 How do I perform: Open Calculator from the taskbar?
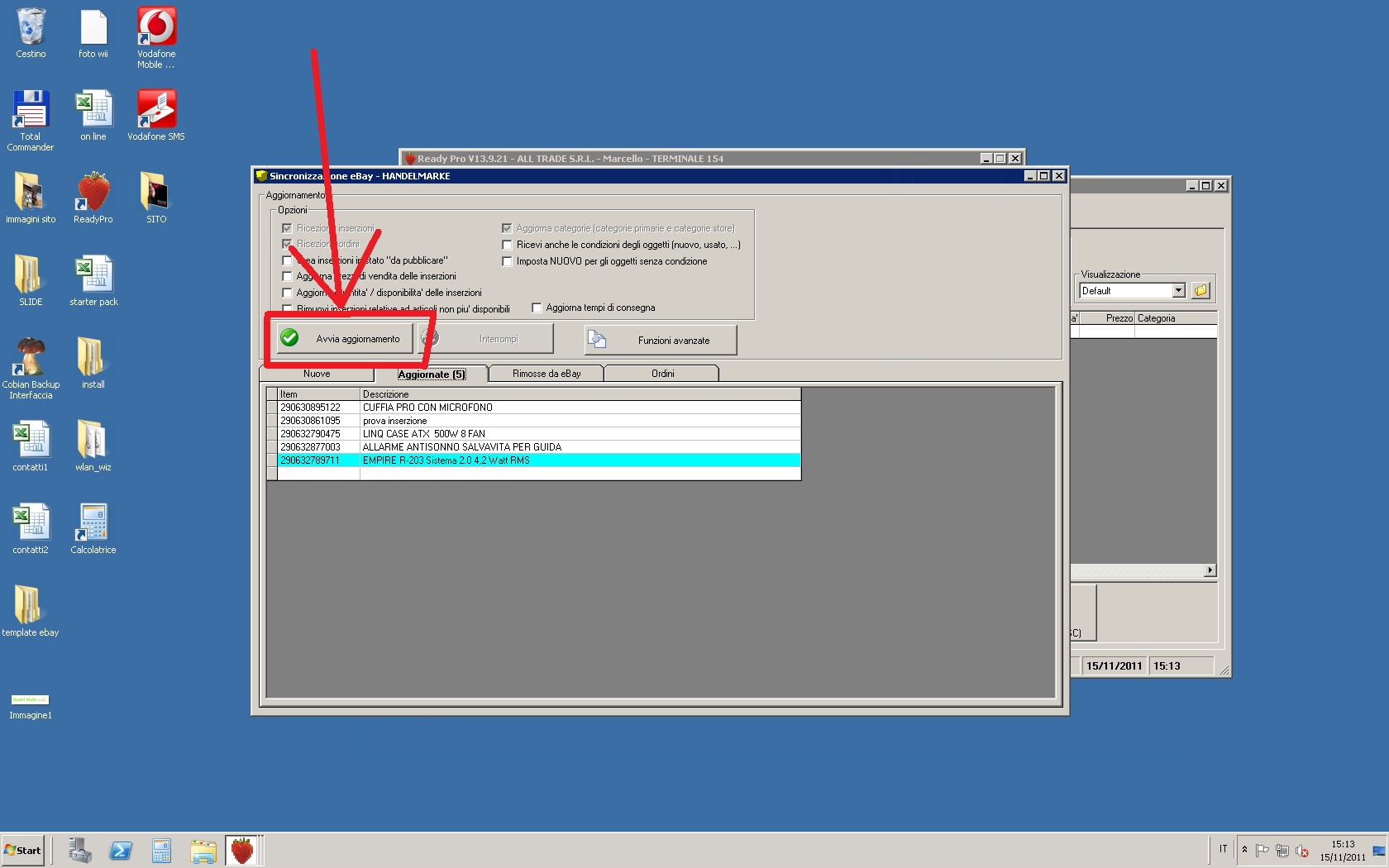click(x=161, y=850)
